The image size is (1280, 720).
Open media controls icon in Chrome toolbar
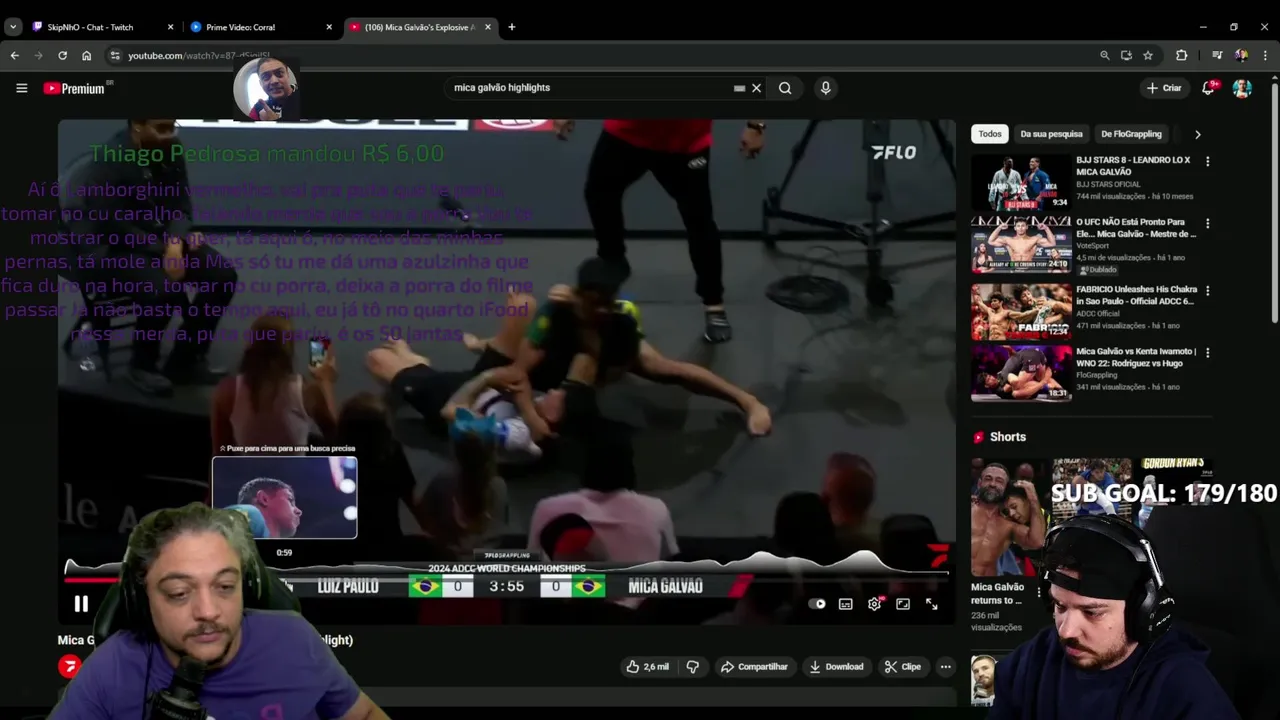[x=1217, y=56]
